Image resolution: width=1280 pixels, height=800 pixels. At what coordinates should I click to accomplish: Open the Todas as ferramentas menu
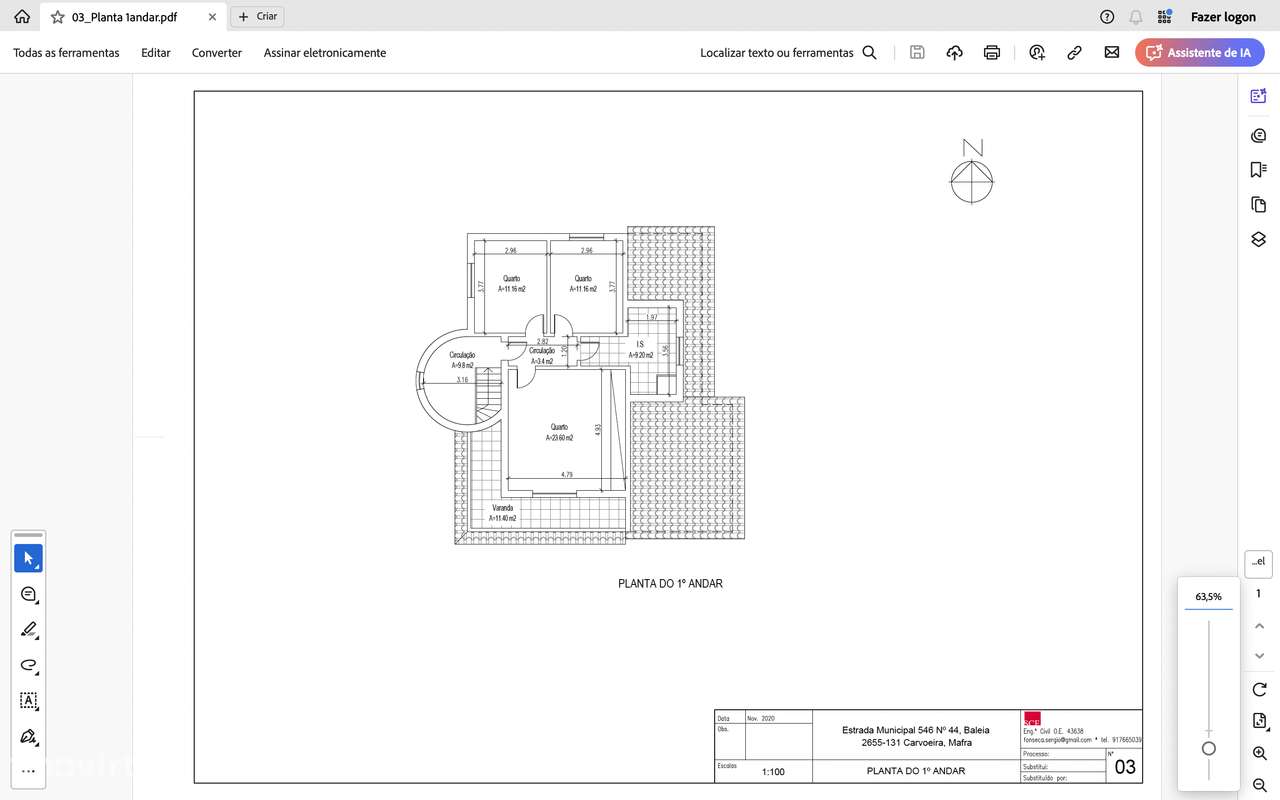(66, 52)
